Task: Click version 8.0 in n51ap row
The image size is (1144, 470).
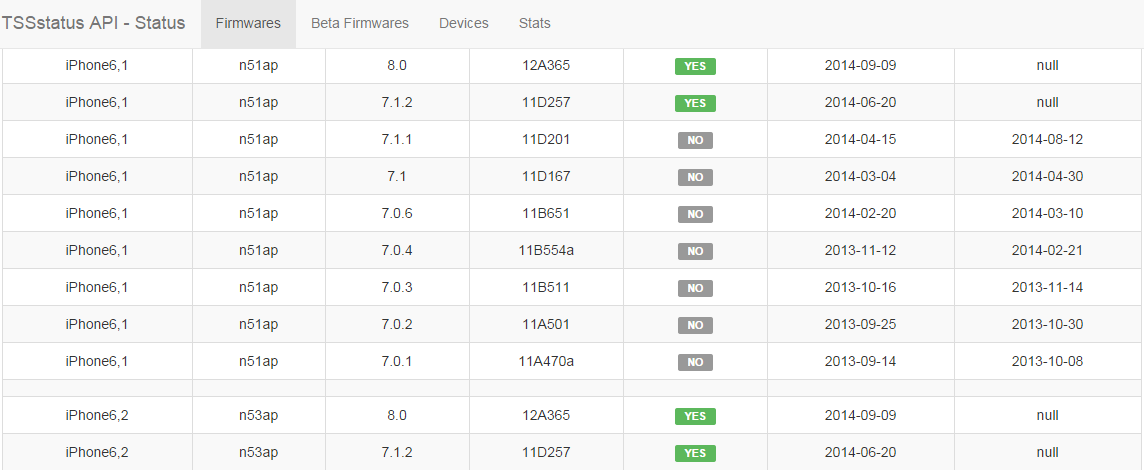Action: pyautogui.click(x=397, y=65)
